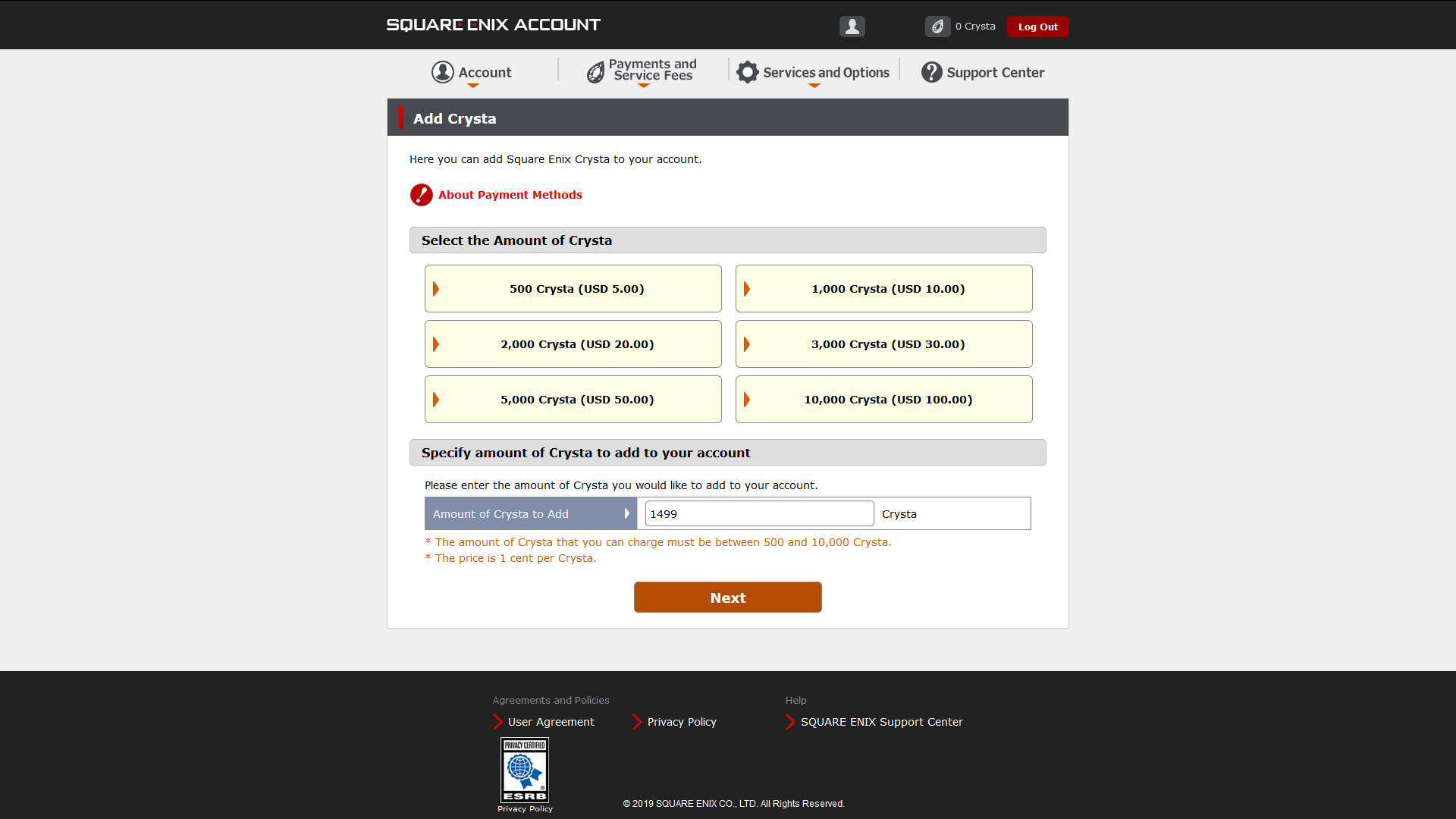The width and height of the screenshot is (1456, 819).
Task: Open SQUARE ENIX Support Center link
Action: click(882, 722)
